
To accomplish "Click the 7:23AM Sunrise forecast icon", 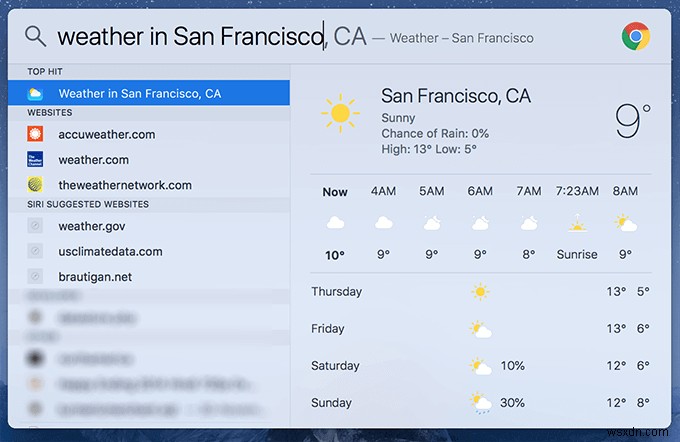I will 577,223.
